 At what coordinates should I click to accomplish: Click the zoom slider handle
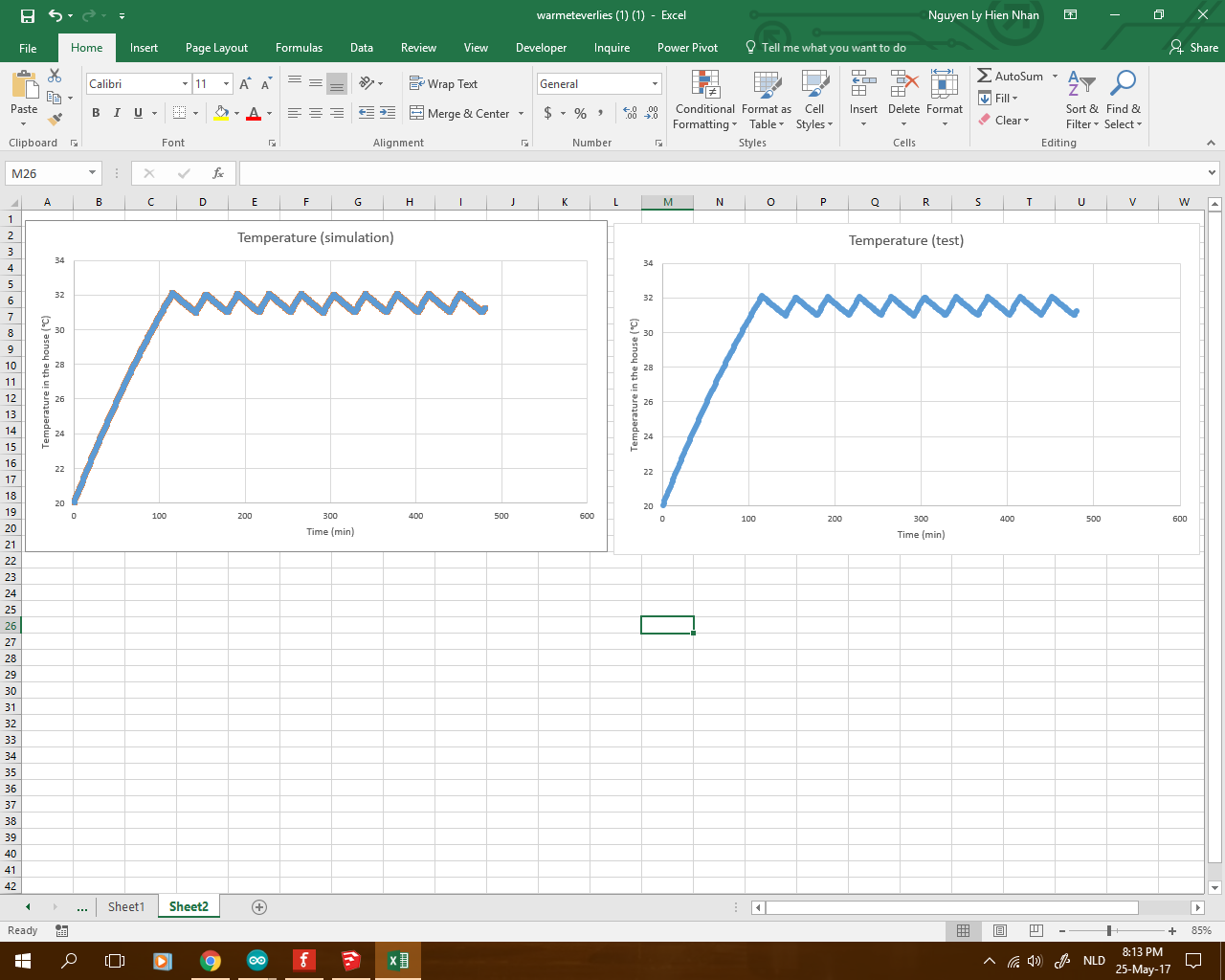(x=1109, y=930)
